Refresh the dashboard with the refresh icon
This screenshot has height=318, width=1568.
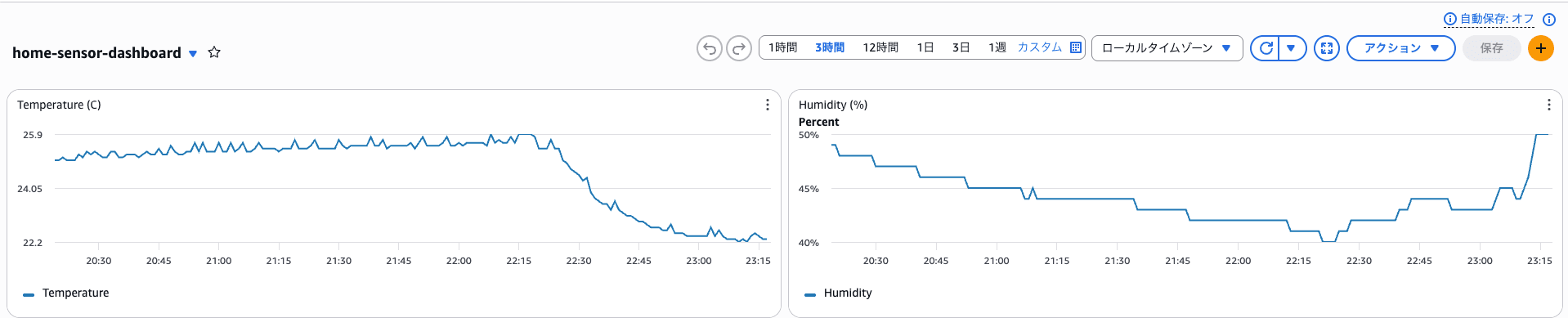[1266, 48]
